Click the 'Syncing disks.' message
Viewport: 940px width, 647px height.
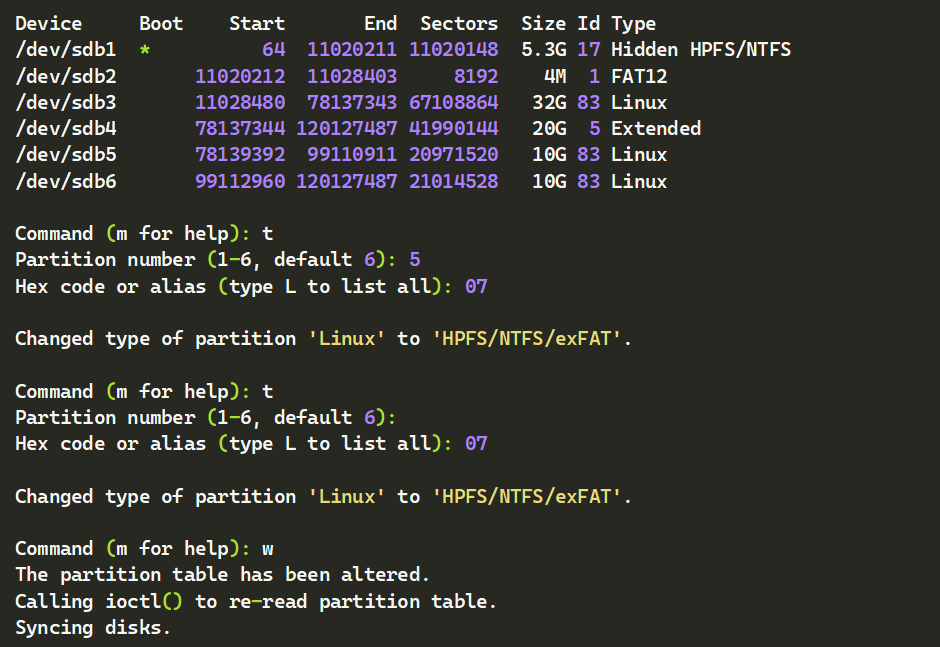(93, 627)
